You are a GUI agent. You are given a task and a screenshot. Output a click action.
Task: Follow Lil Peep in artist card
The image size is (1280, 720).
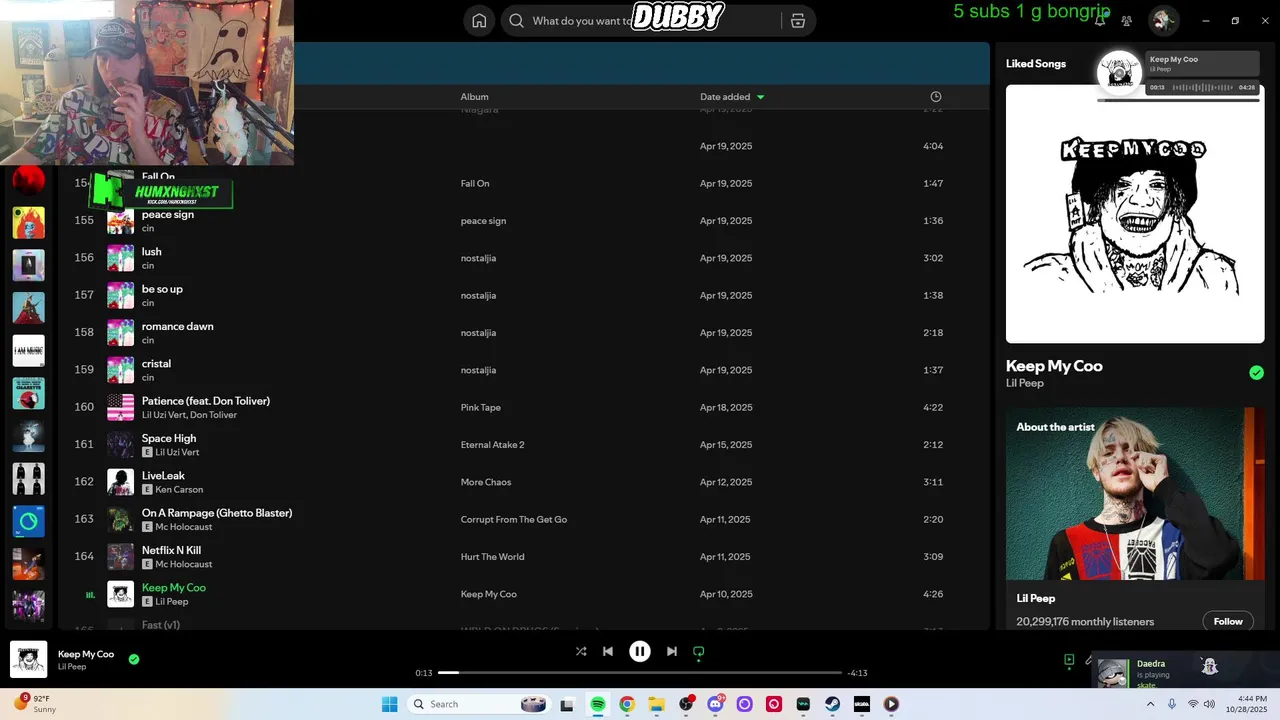1228,621
